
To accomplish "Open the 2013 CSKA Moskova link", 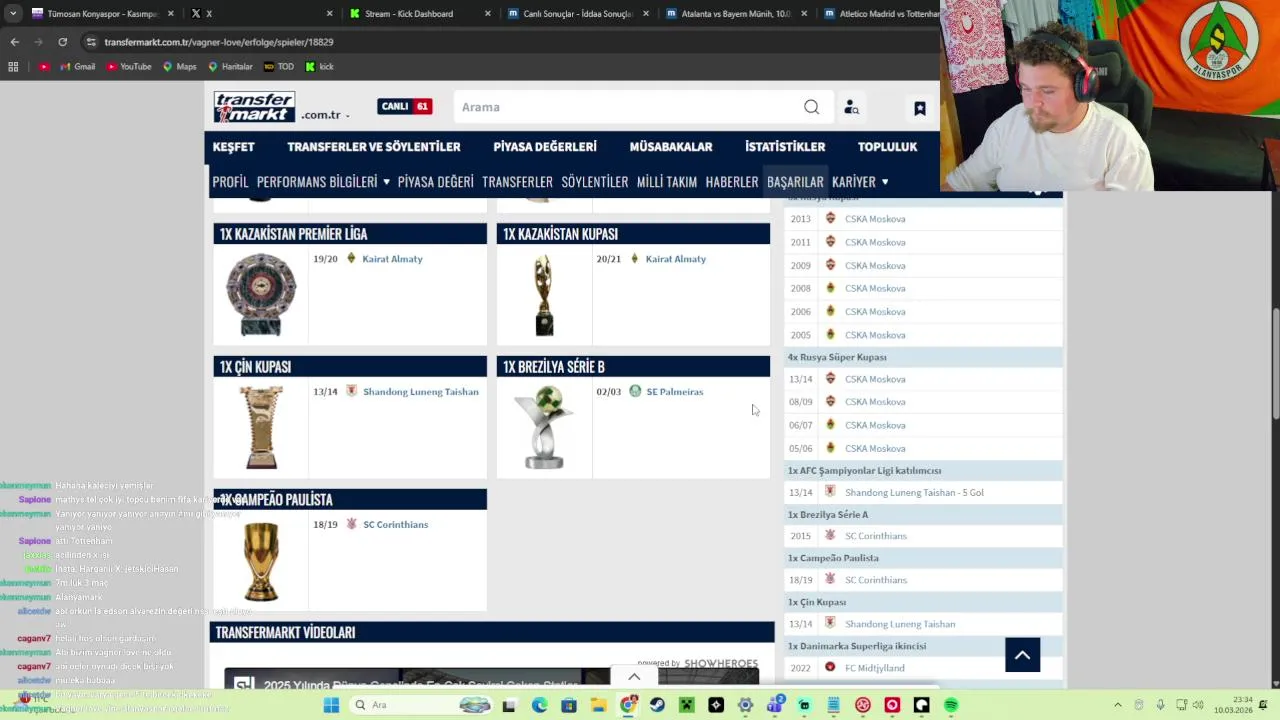I will 875,219.
